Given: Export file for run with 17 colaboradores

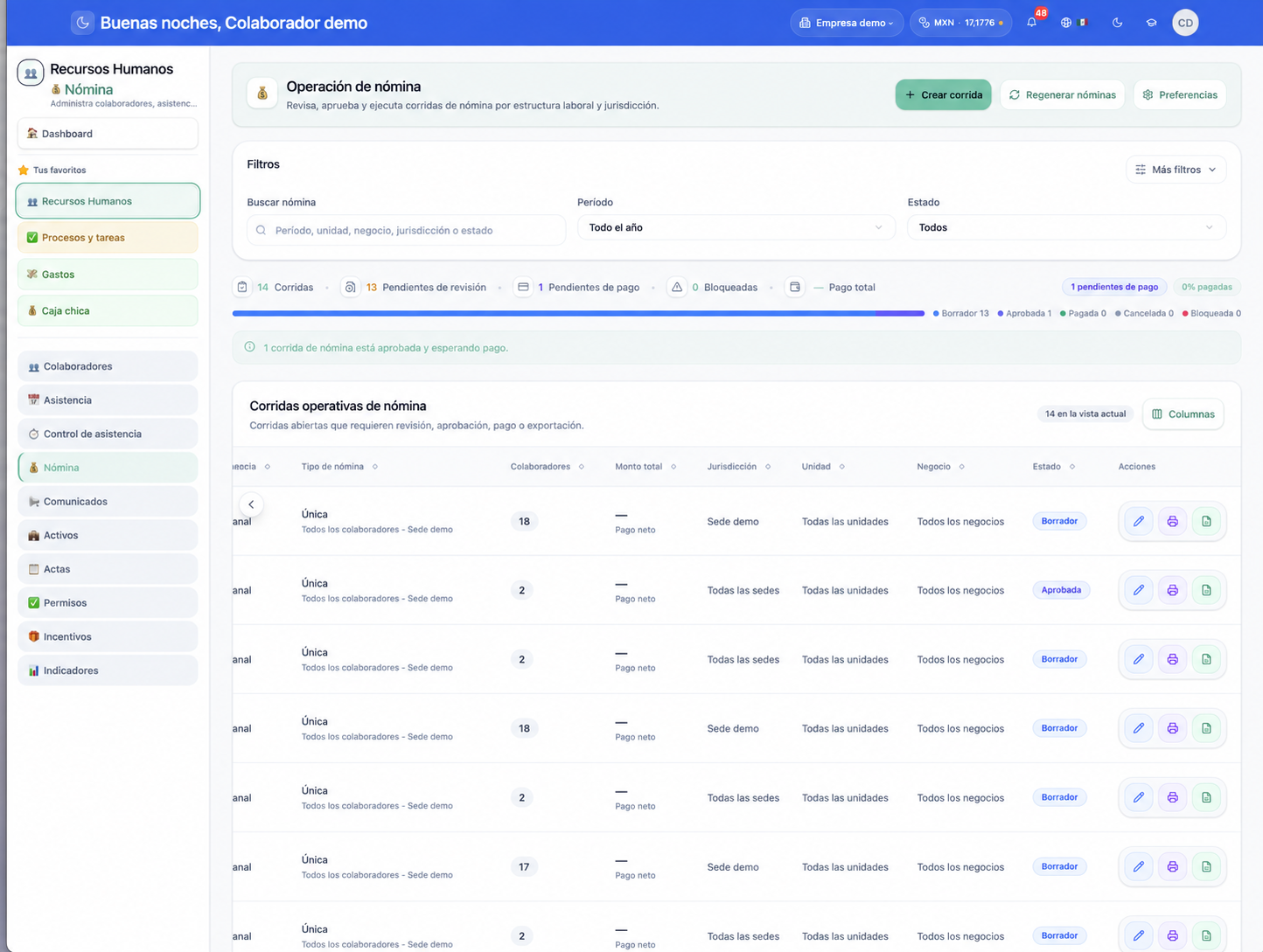Looking at the screenshot, I should pyautogui.click(x=1206, y=866).
